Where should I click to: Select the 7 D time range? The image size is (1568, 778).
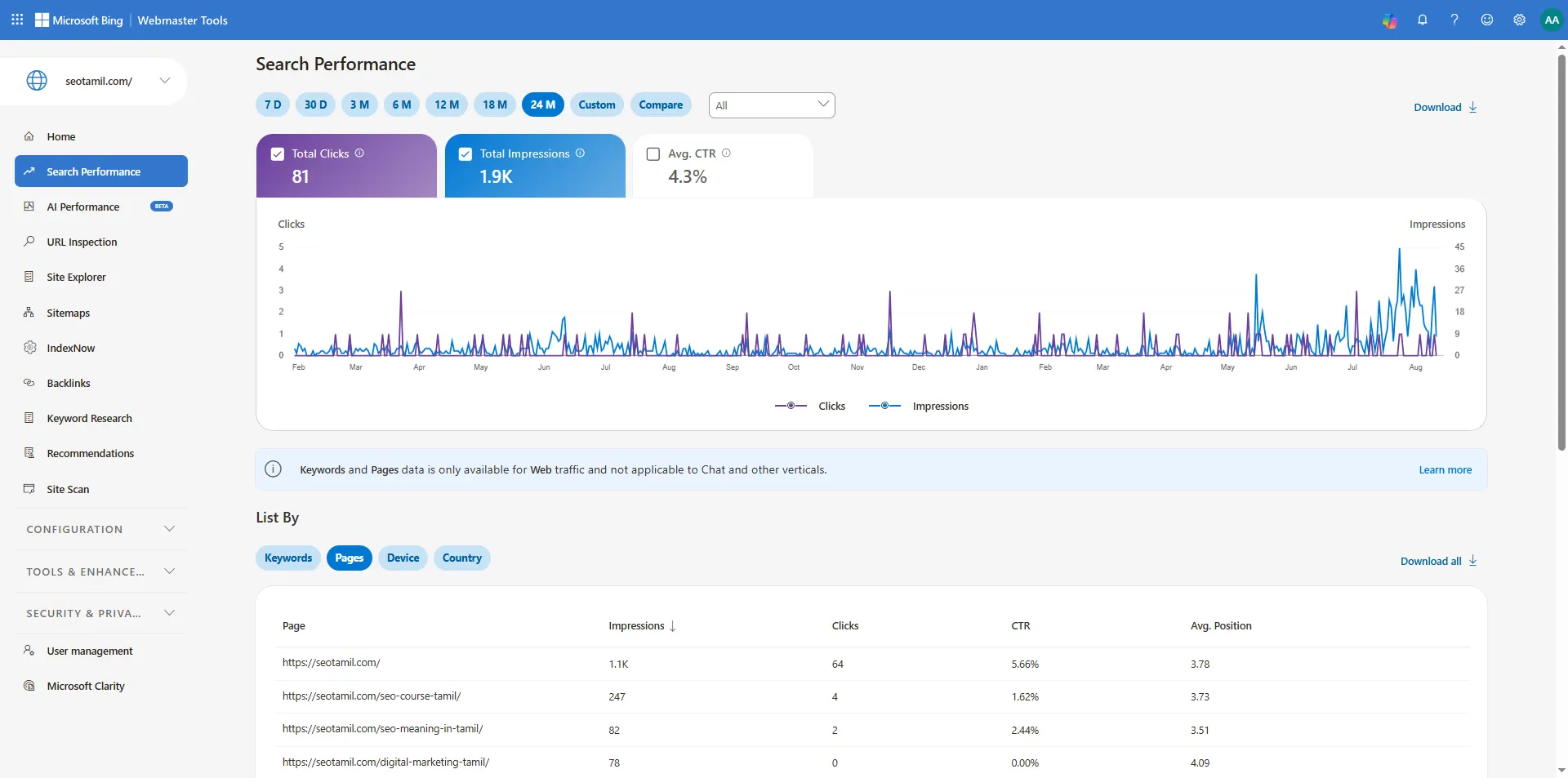pos(273,104)
